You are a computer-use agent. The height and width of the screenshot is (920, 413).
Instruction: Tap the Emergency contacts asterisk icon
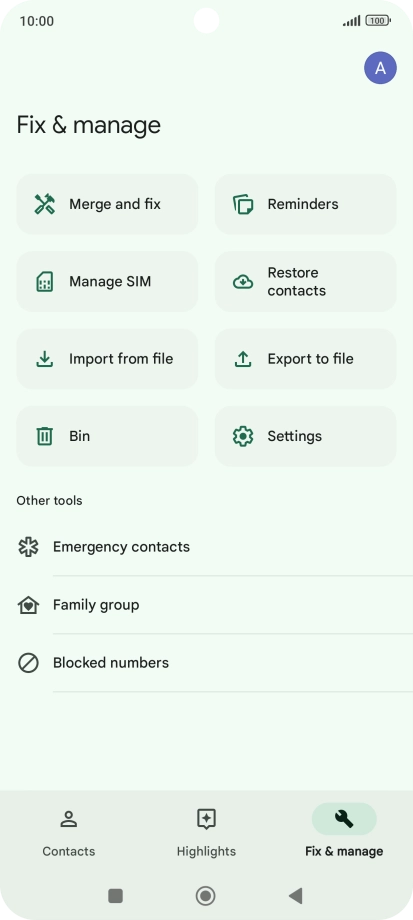click(28, 547)
